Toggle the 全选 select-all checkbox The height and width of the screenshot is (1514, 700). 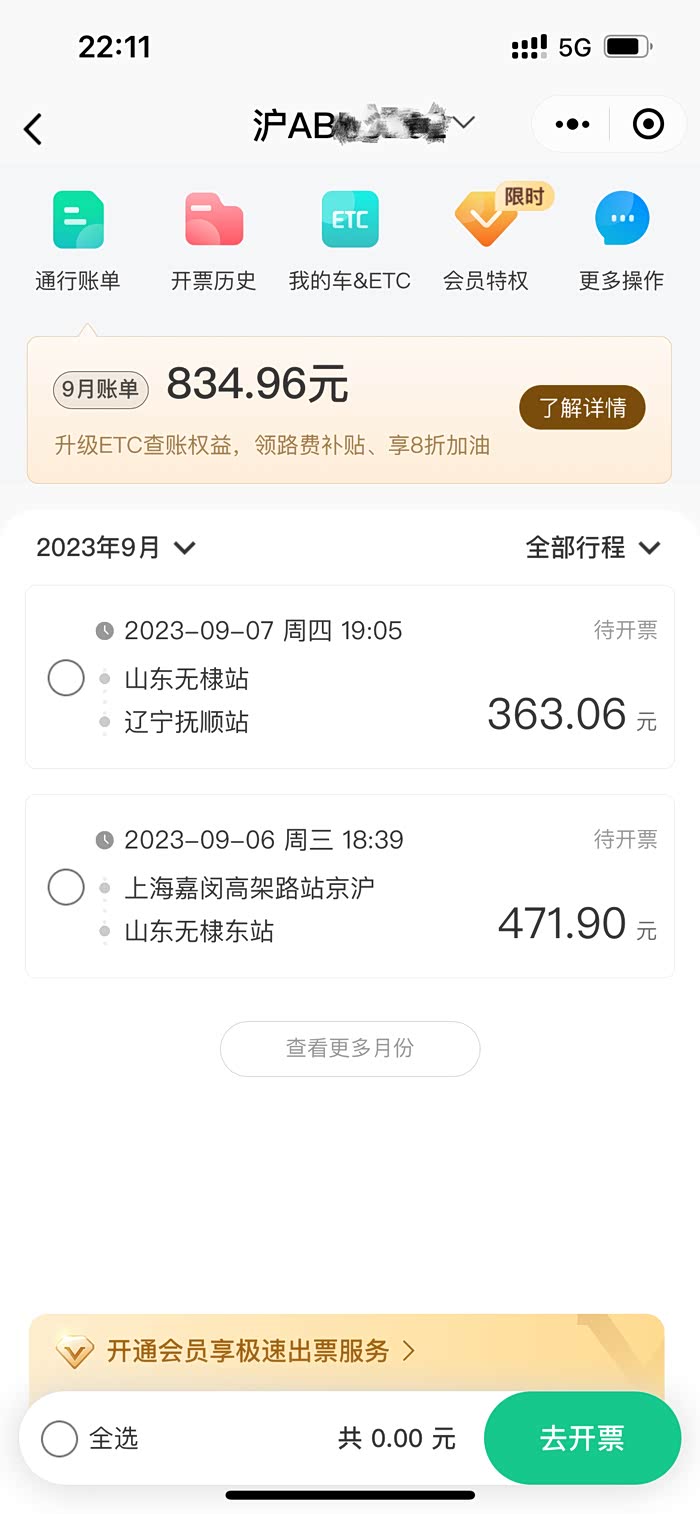click(x=59, y=1439)
